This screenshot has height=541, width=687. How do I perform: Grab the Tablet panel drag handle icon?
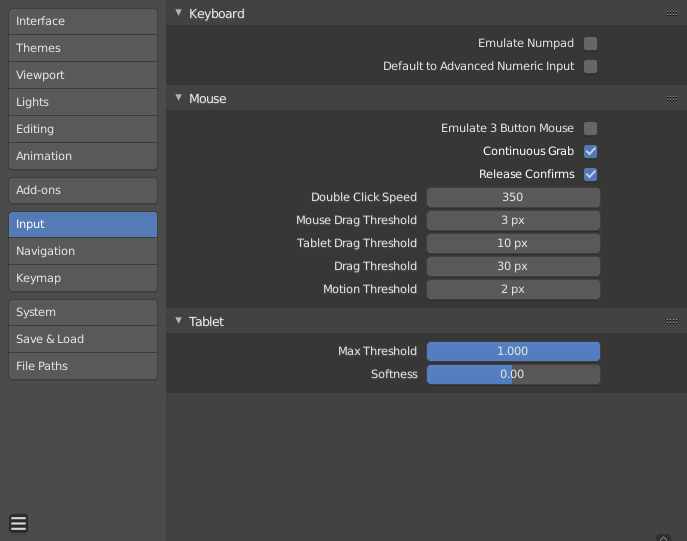pos(672,322)
